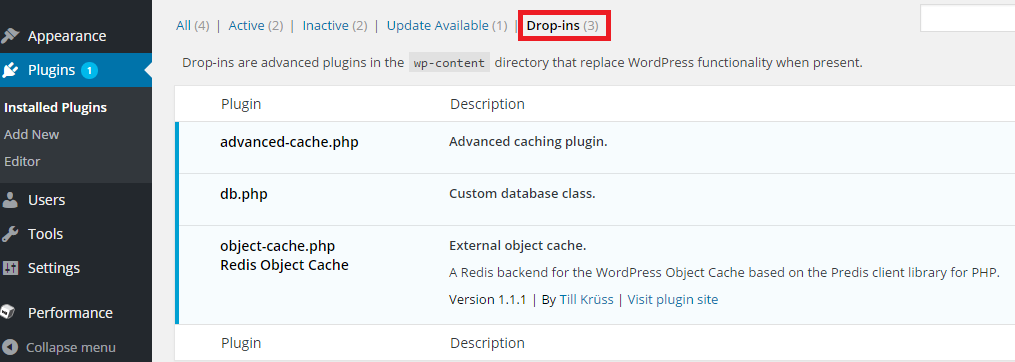Screen dimensions: 1015x362
Task: Click the Redis backend description sentence
Action: click(x=724, y=273)
